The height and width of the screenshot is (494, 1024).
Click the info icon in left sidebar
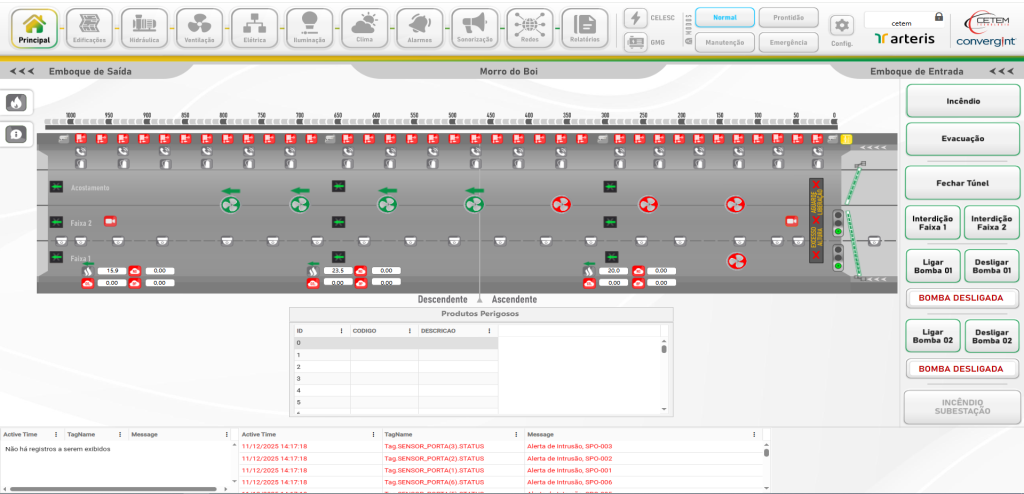[x=17, y=135]
